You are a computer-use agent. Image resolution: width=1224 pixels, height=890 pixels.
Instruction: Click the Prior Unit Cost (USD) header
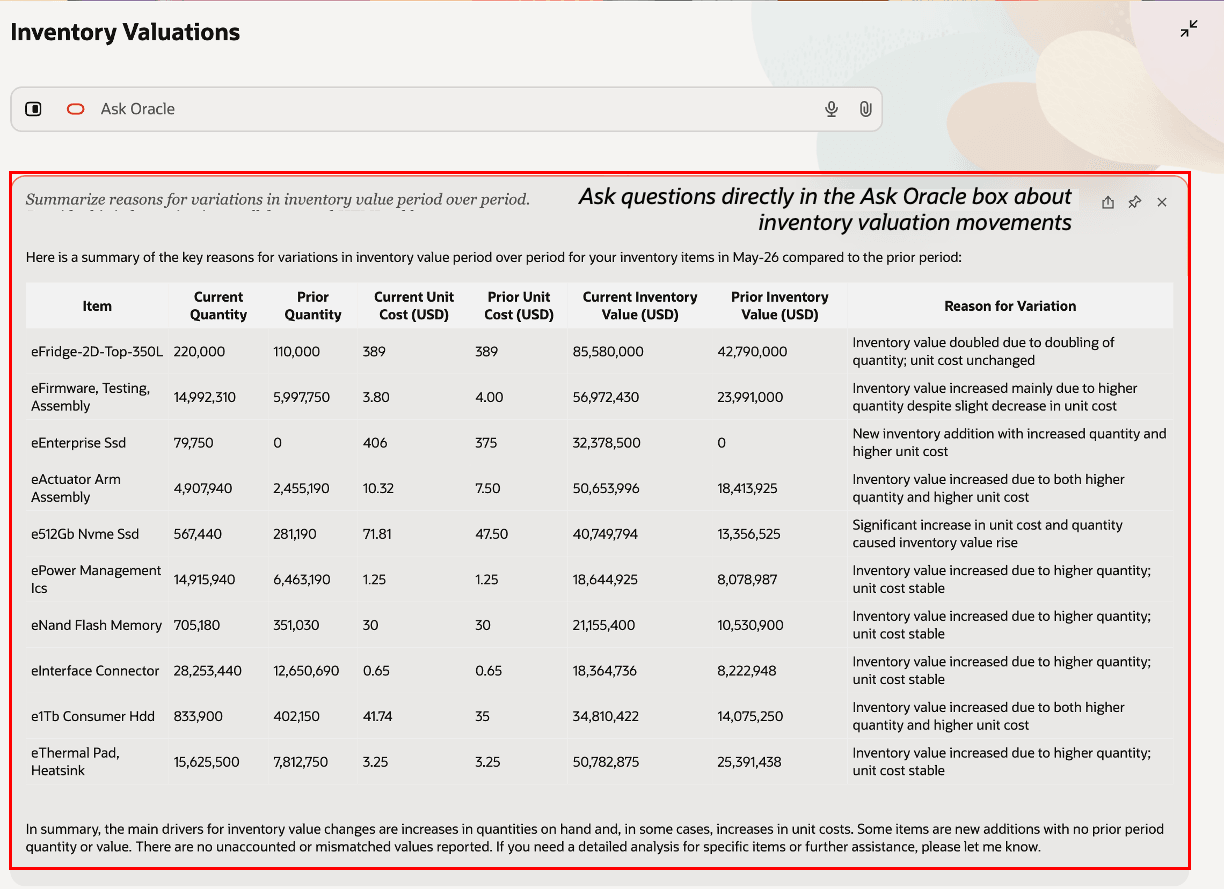[519, 306]
